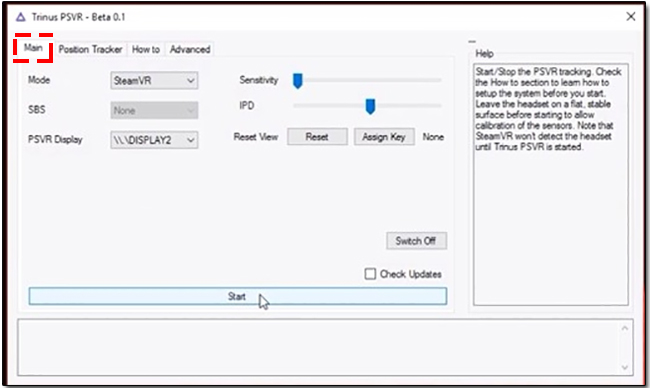Screen dimensions: 650x388
Task: Click the log scrollbar up arrow
Action: 625,329
